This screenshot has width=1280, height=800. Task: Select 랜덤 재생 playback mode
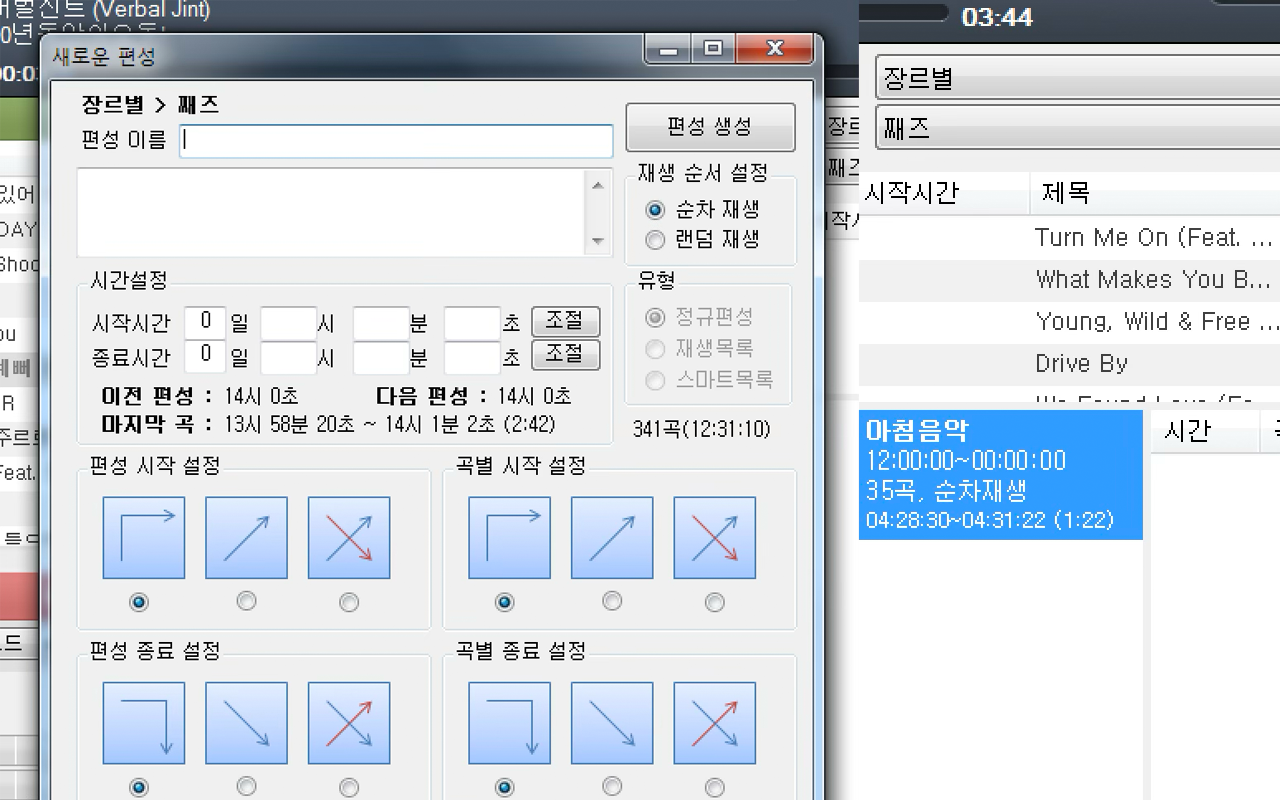coord(655,240)
